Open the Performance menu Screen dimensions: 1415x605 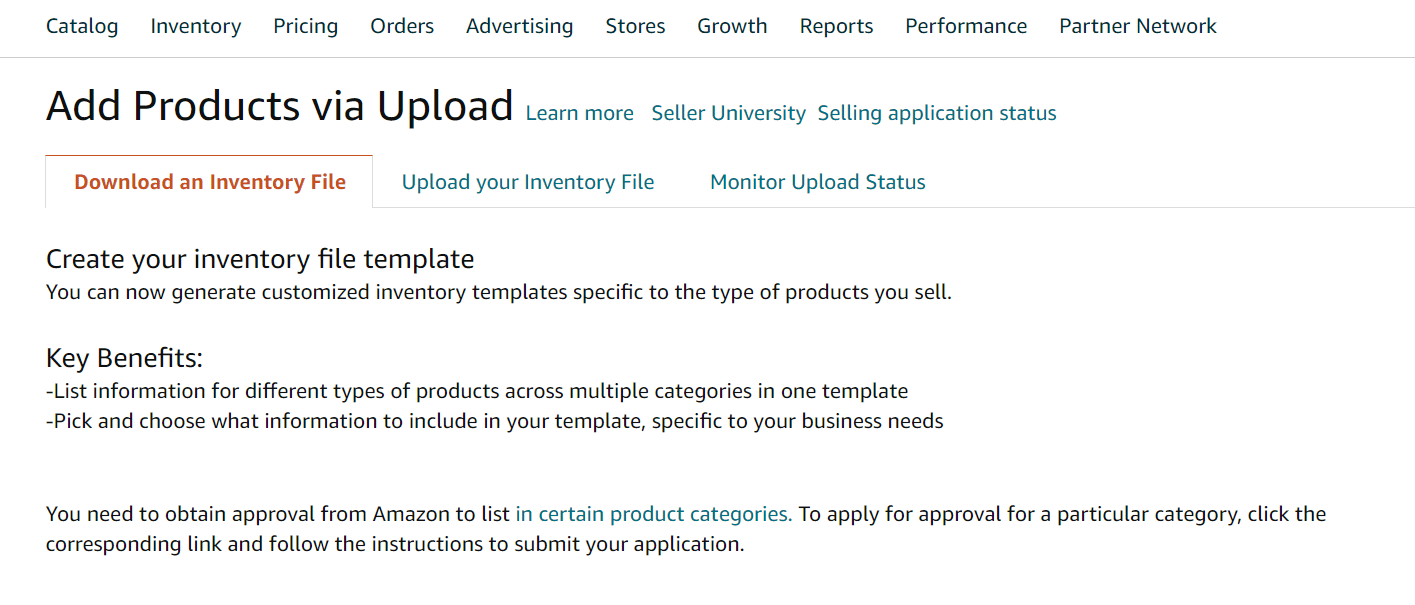point(966,27)
